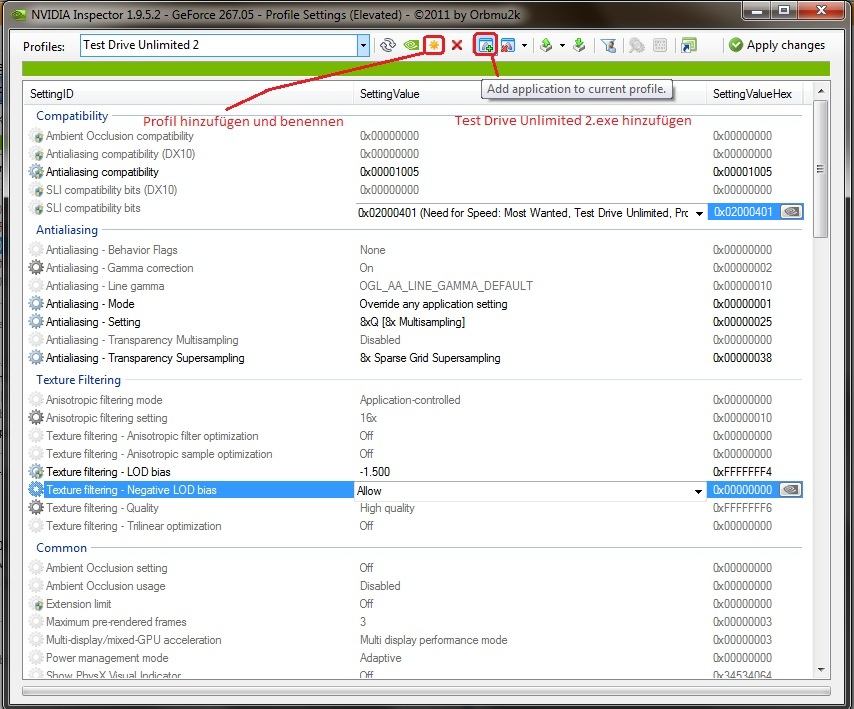This screenshot has height=709, width=854.
Task: Click the greyed-out scan profiles icon
Action: point(636,45)
